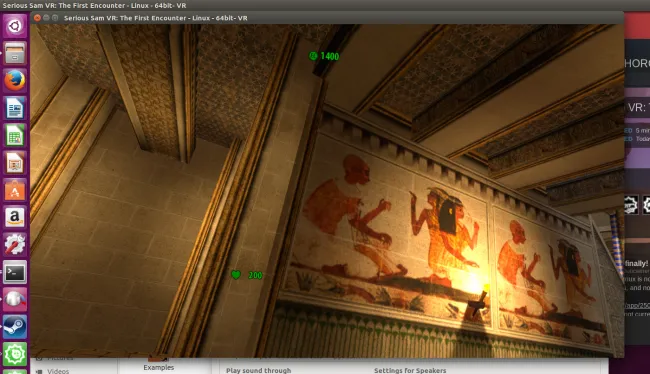The height and width of the screenshot is (374, 650).
Task: Select Videos in the file sidebar
Action: pyautogui.click(x=58, y=371)
